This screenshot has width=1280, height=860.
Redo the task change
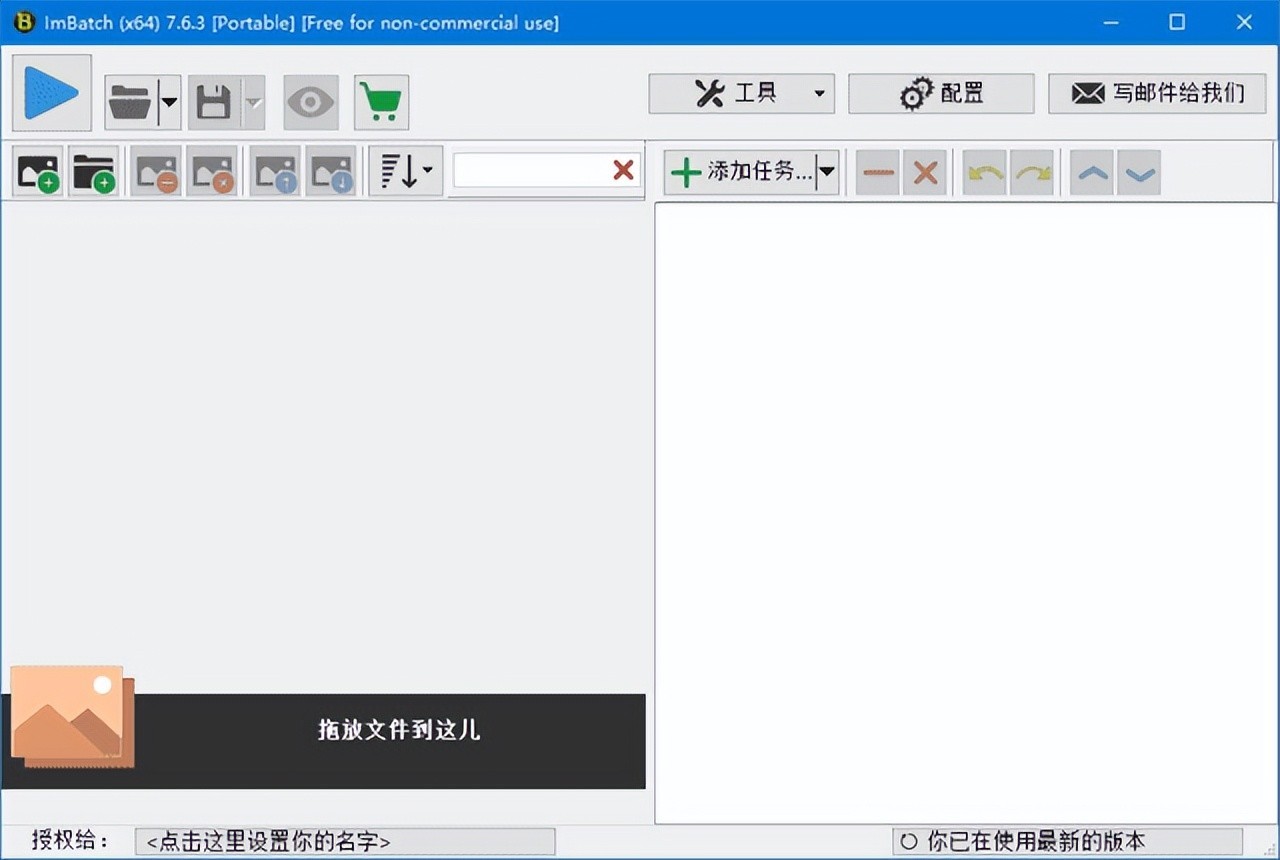point(1032,172)
